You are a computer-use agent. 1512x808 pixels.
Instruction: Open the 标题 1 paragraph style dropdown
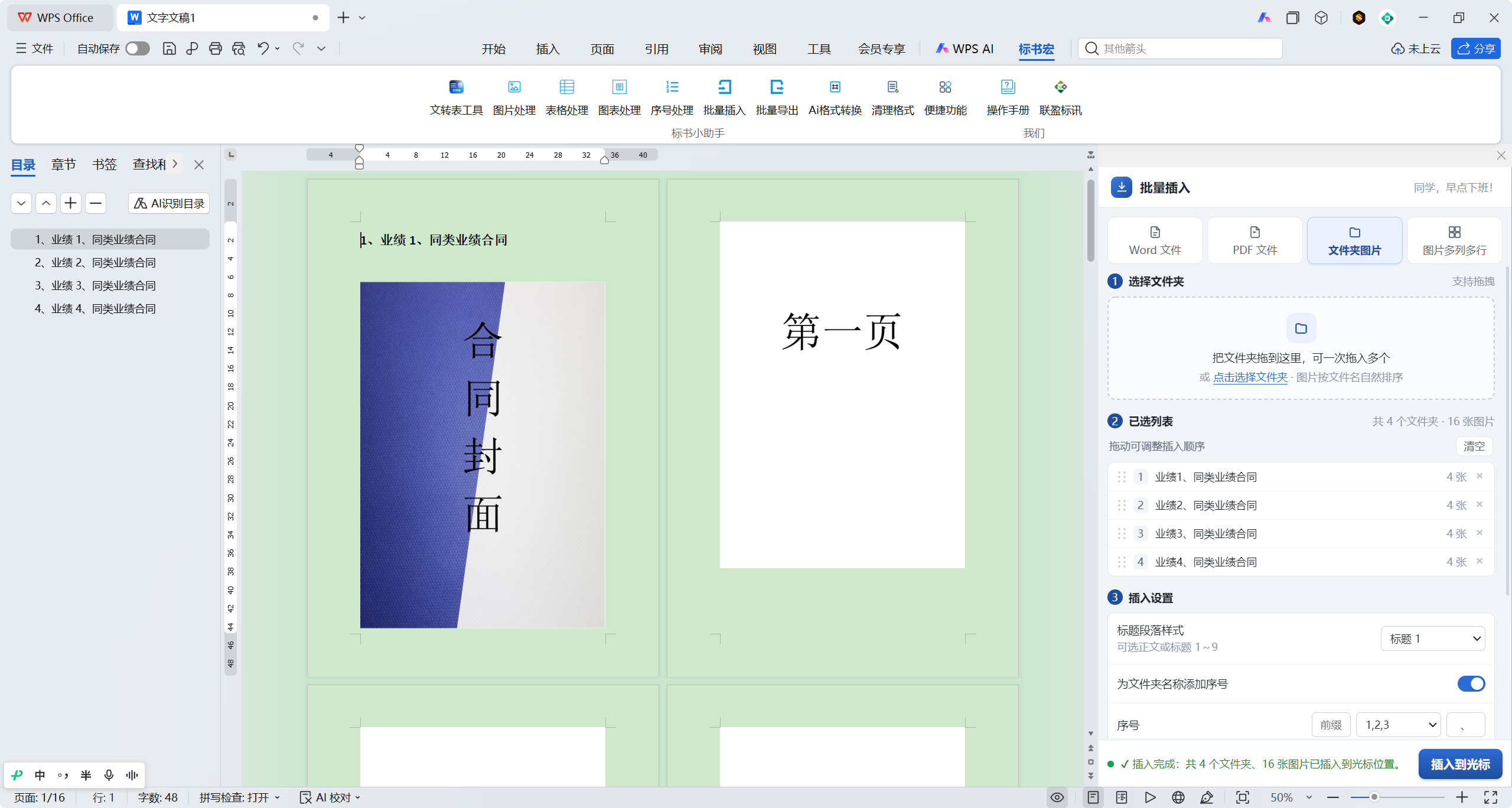click(1432, 638)
